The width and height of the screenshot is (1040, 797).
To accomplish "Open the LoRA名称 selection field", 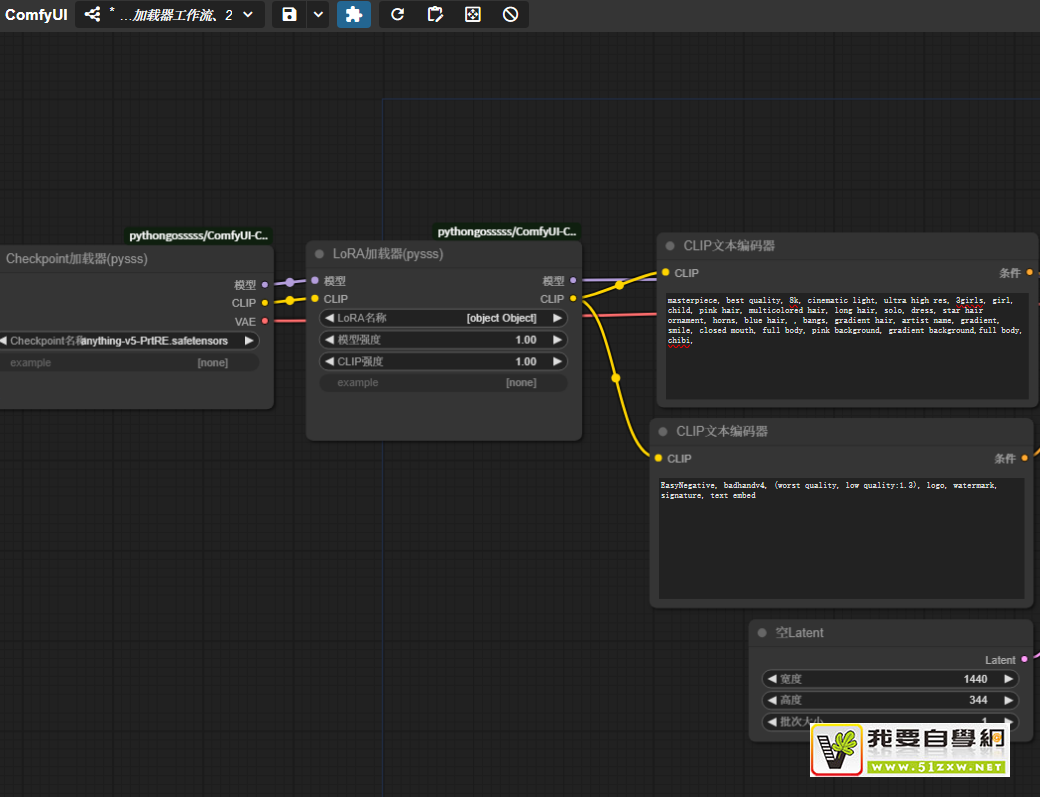I will pyautogui.click(x=443, y=318).
